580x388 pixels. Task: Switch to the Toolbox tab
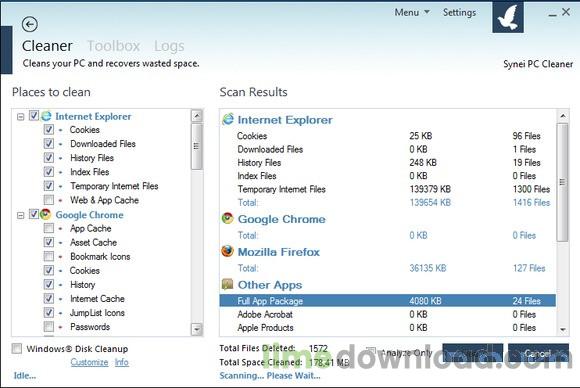(x=114, y=46)
